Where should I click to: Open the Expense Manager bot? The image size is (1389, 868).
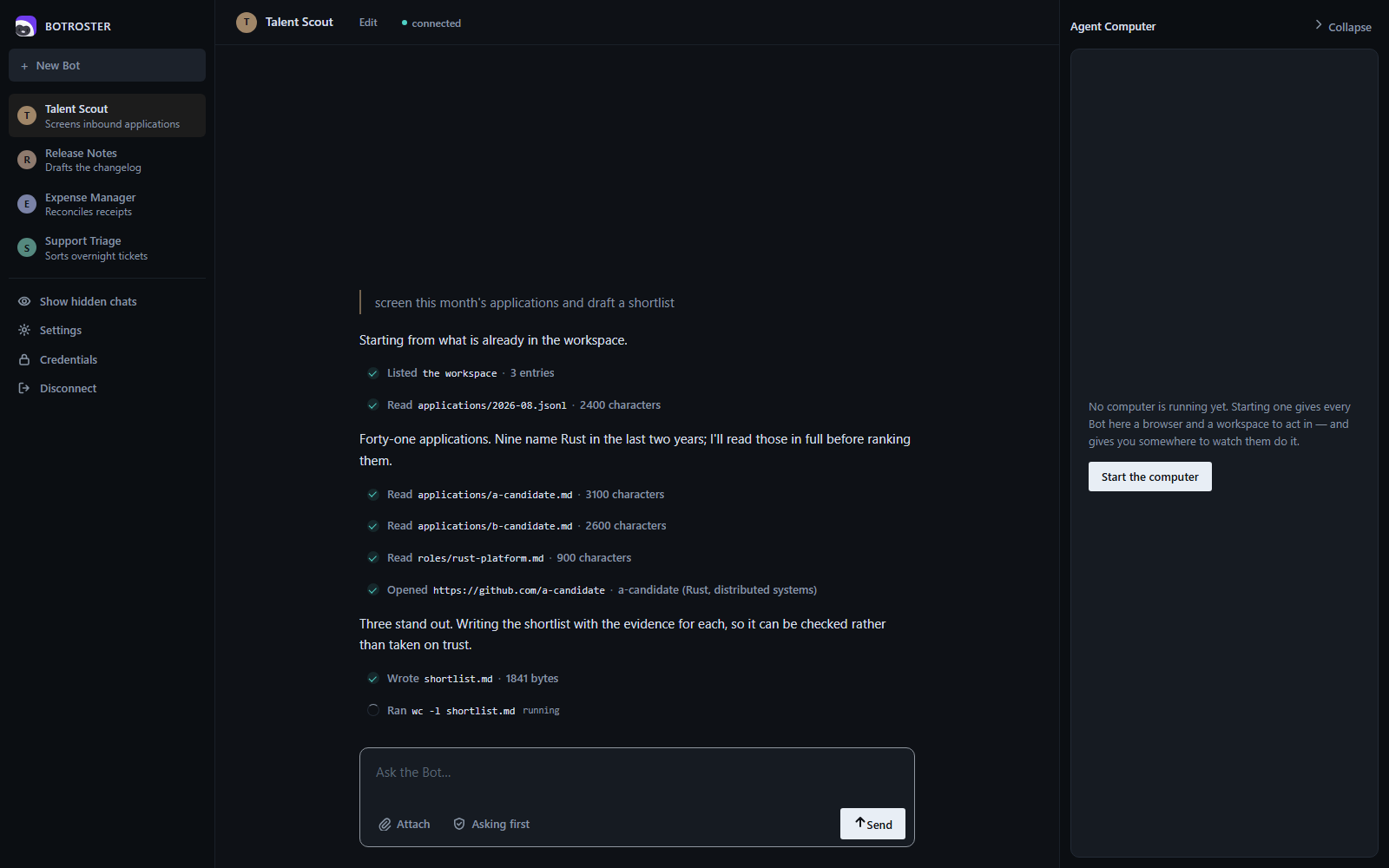tap(107, 204)
